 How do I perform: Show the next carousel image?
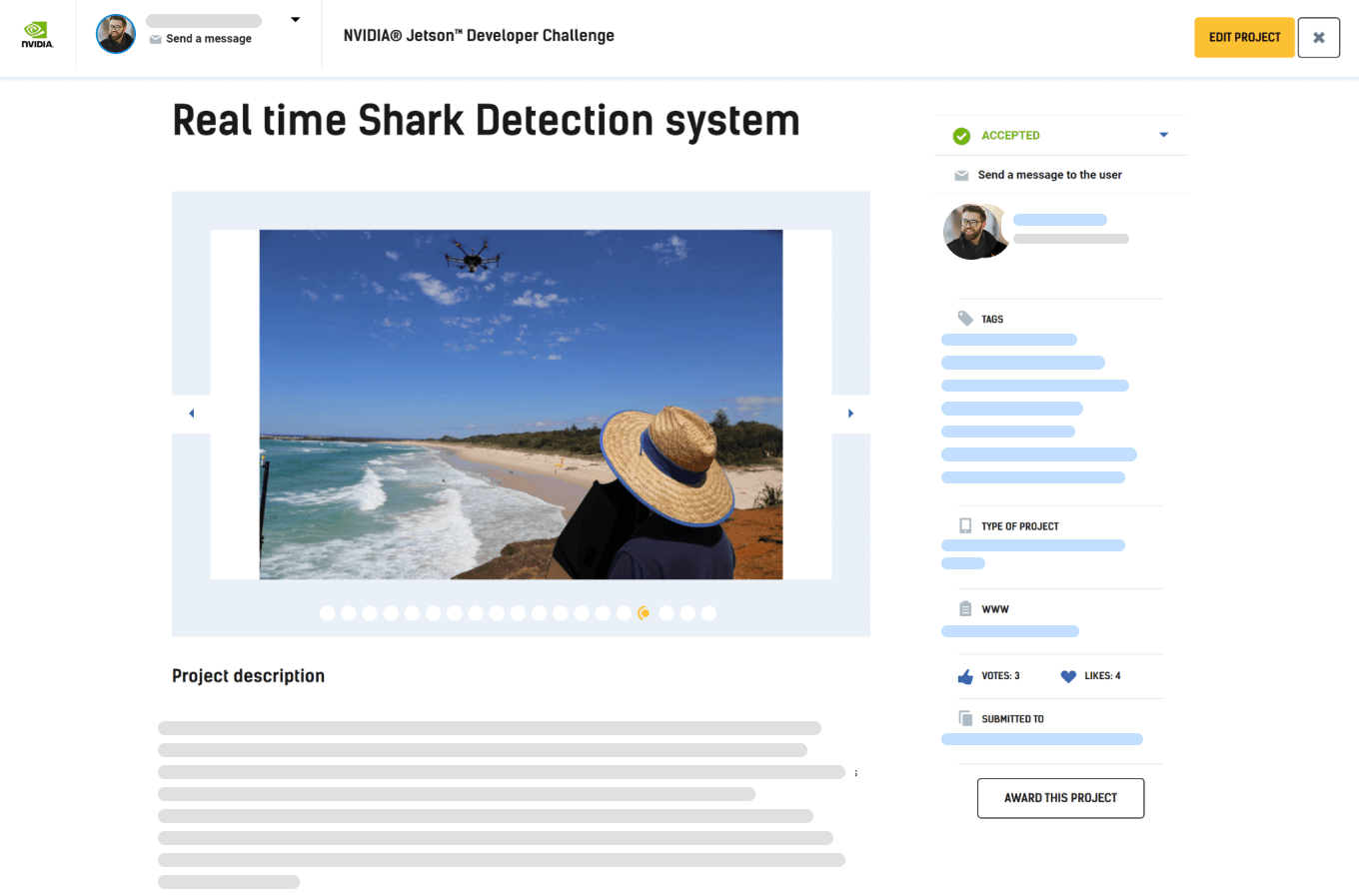(850, 414)
